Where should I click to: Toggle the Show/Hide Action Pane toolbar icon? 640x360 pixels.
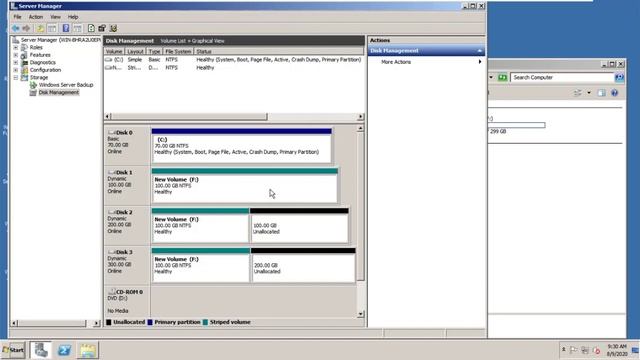tap(78, 28)
